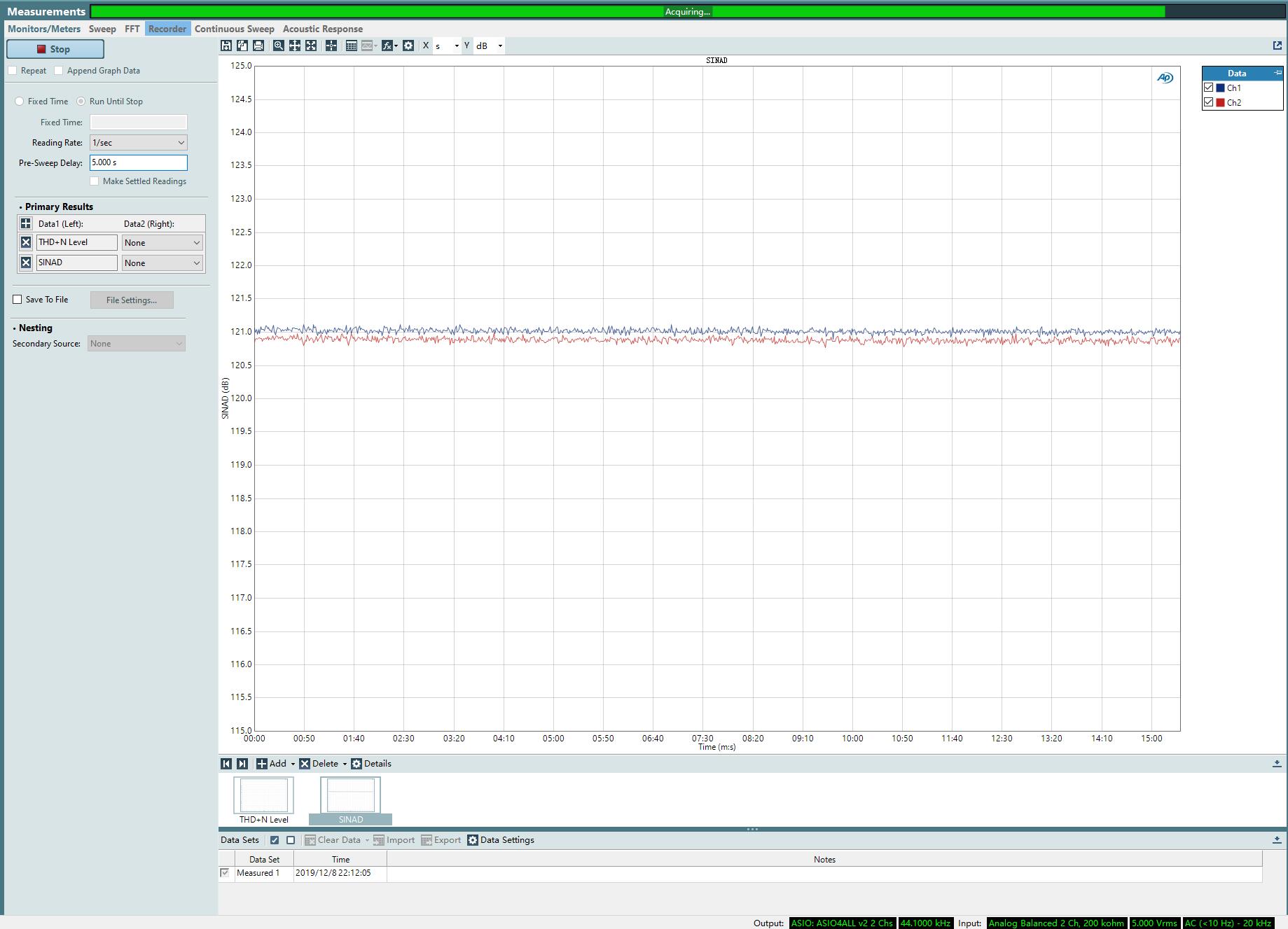
Task: Open SINAD Data2 None dropdown
Action: (x=162, y=263)
